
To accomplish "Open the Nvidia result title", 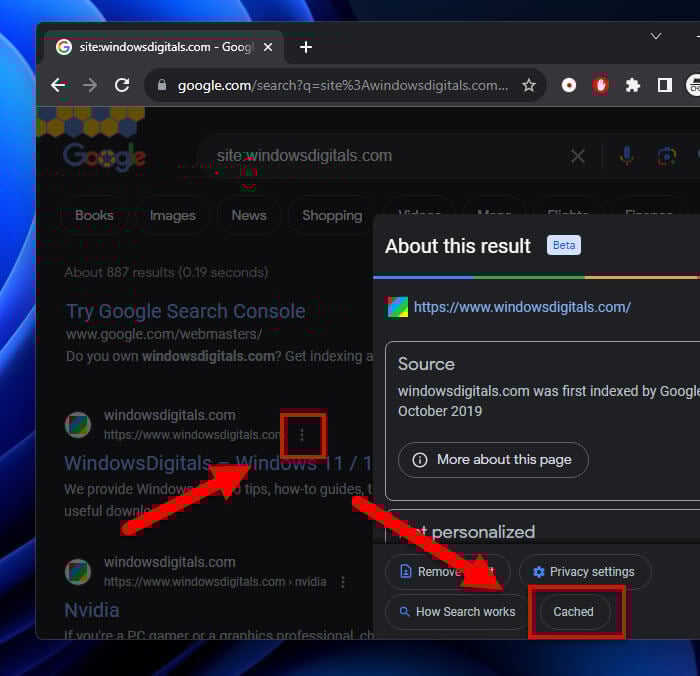I will [92, 610].
